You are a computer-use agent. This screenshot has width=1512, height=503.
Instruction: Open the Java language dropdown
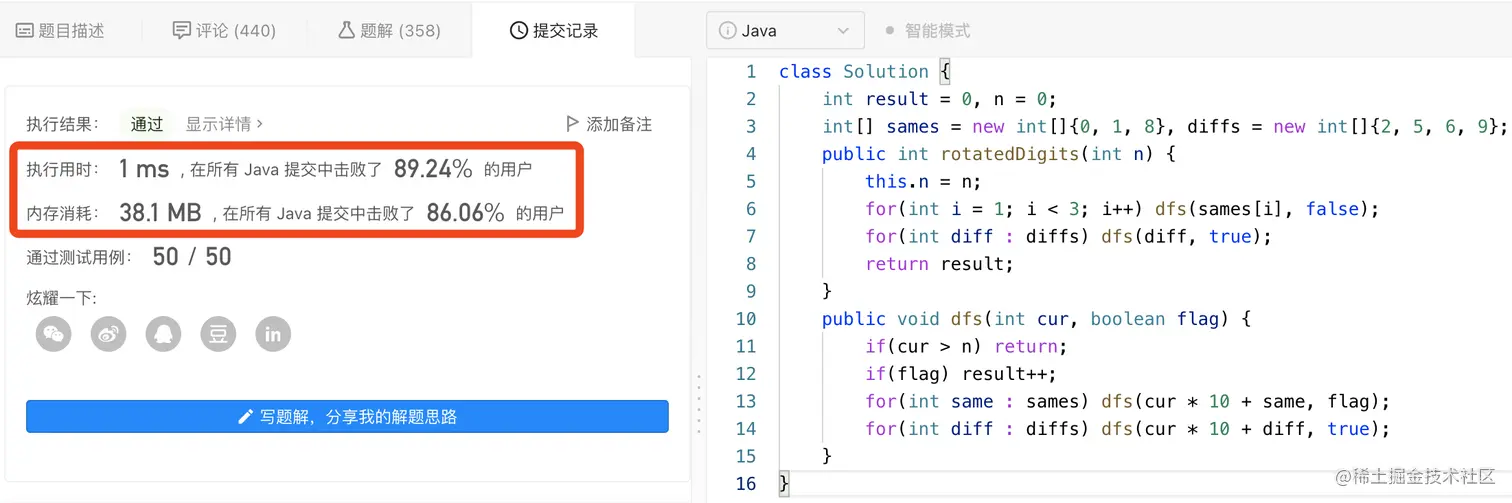pyautogui.click(x=785, y=31)
